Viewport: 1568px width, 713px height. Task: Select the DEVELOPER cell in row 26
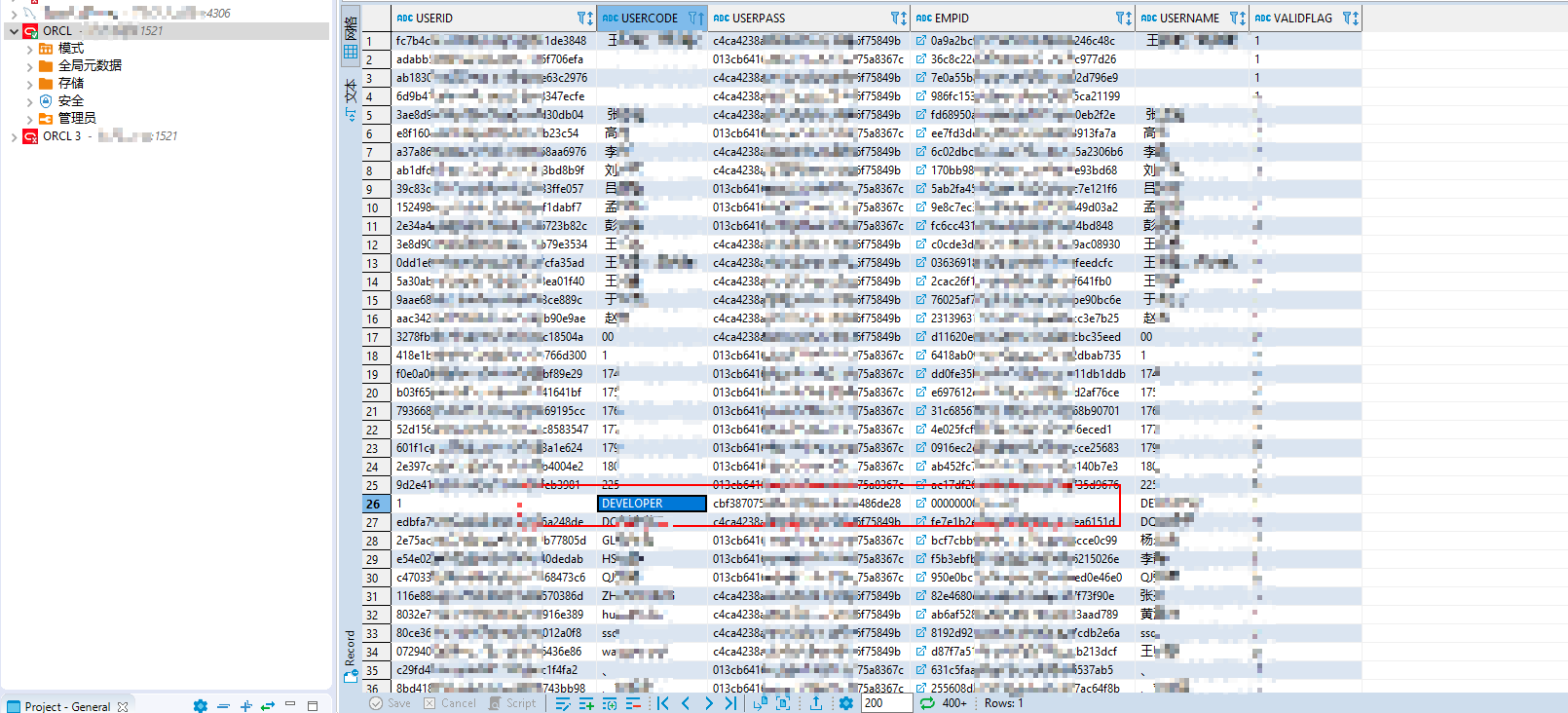(651, 504)
